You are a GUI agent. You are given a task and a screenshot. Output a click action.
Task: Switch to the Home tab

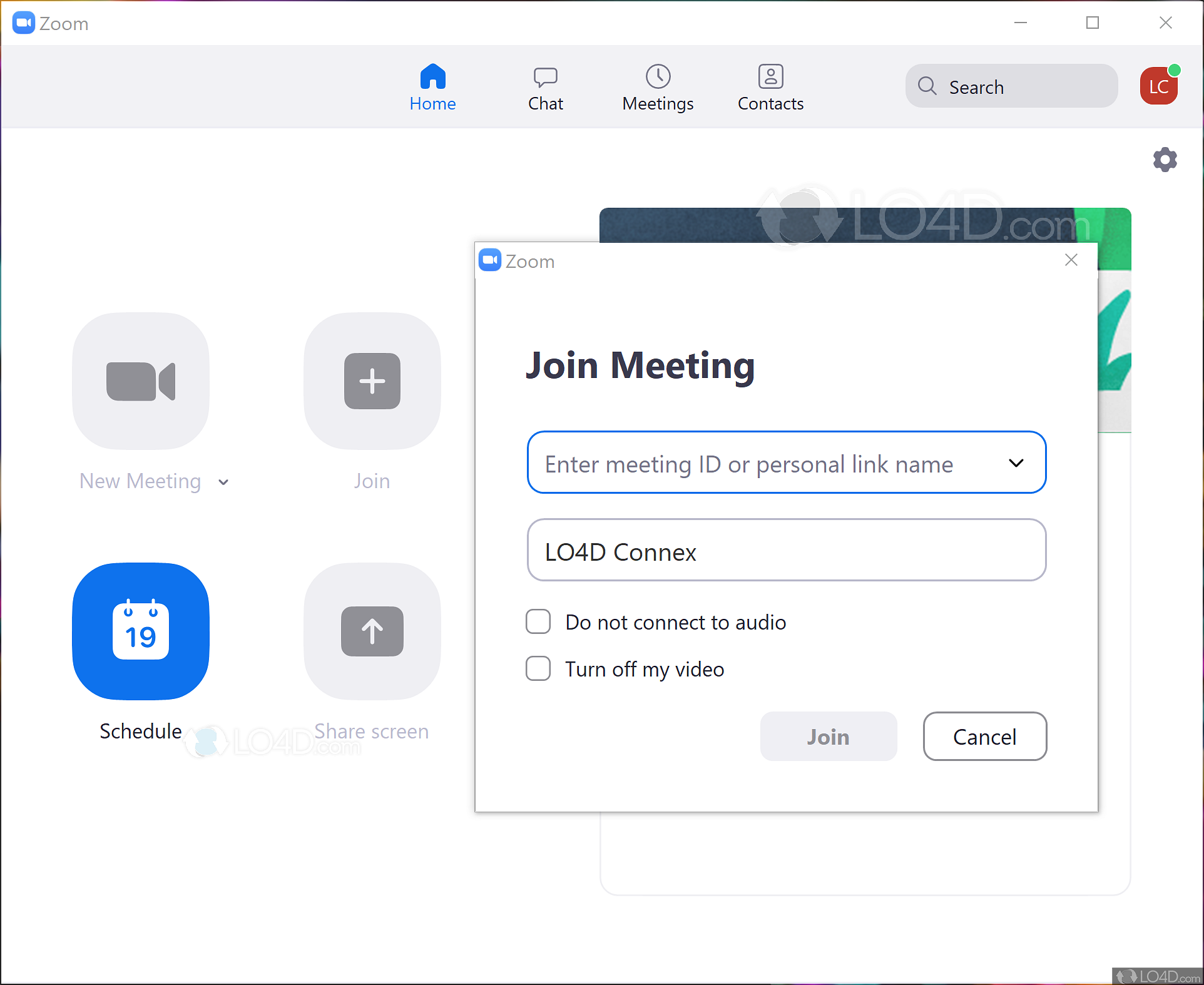pyautogui.click(x=432, y=88)
